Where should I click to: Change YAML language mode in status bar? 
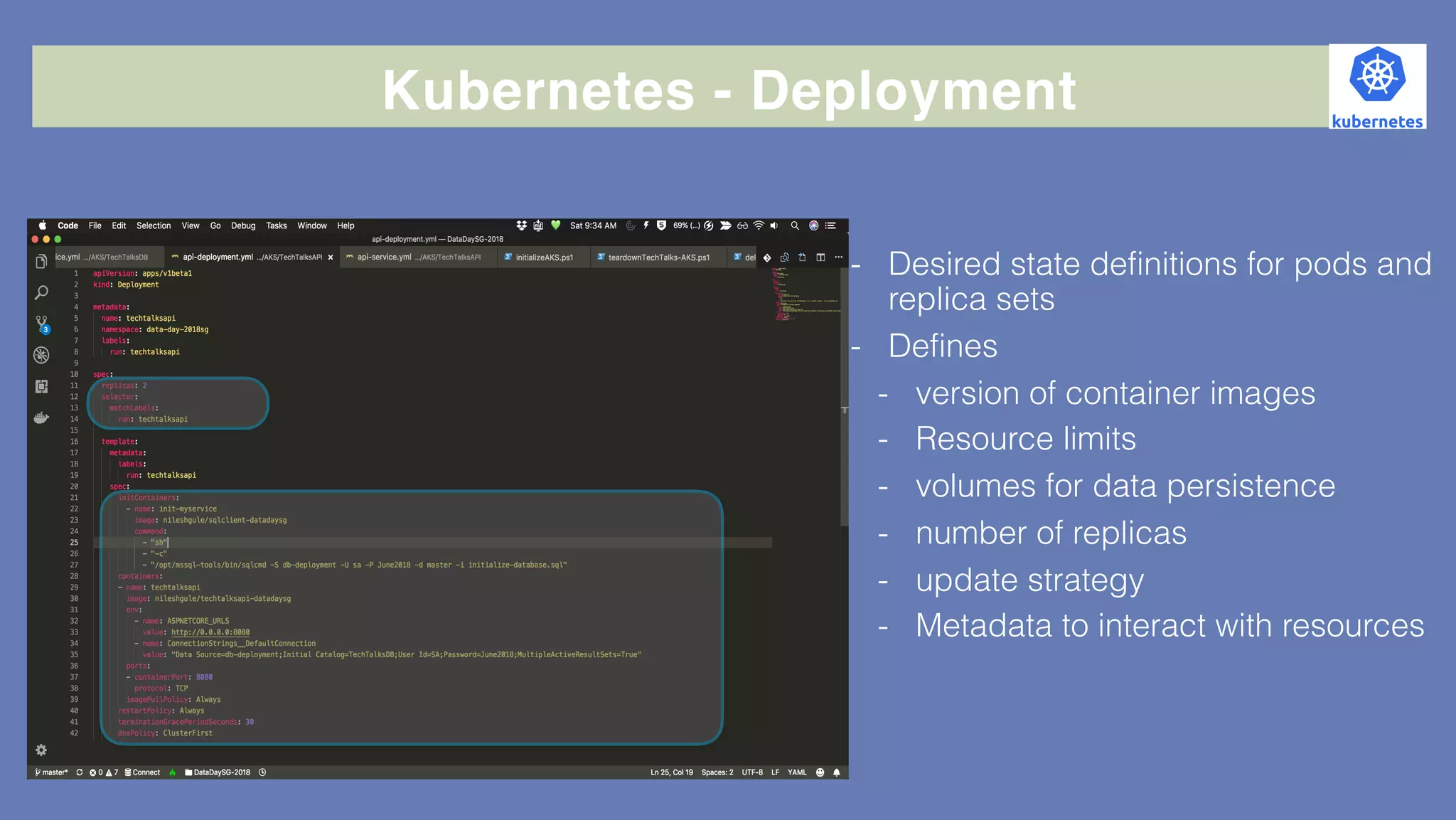[x=797, y=772]
